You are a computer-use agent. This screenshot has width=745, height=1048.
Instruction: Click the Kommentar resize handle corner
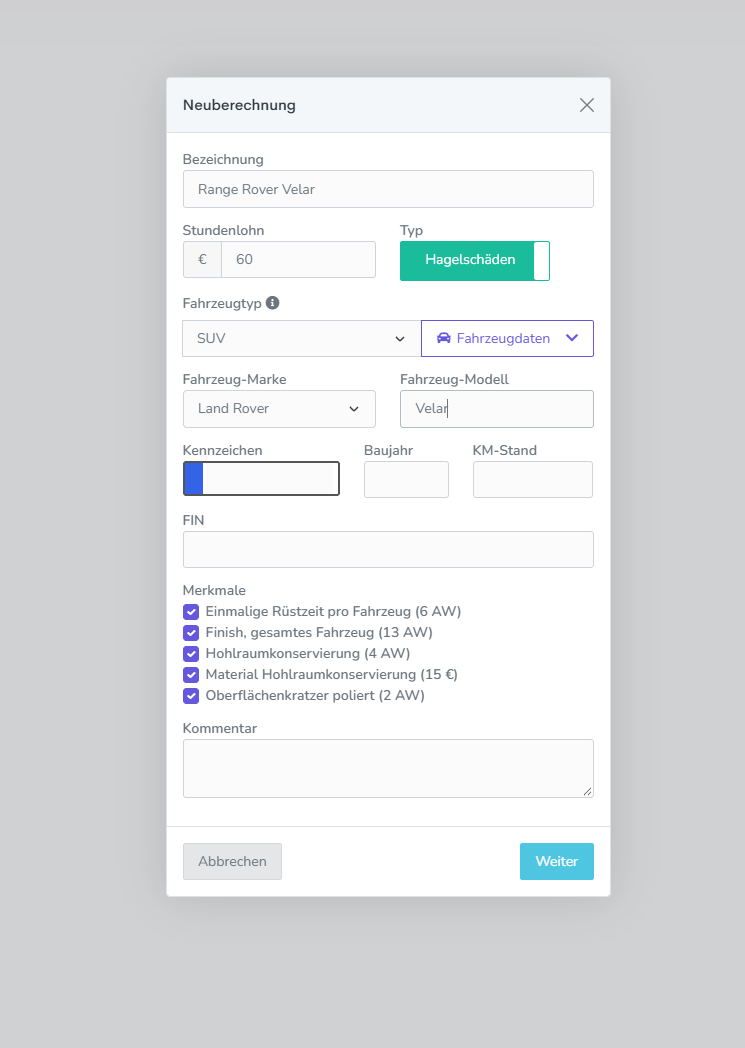587,791
